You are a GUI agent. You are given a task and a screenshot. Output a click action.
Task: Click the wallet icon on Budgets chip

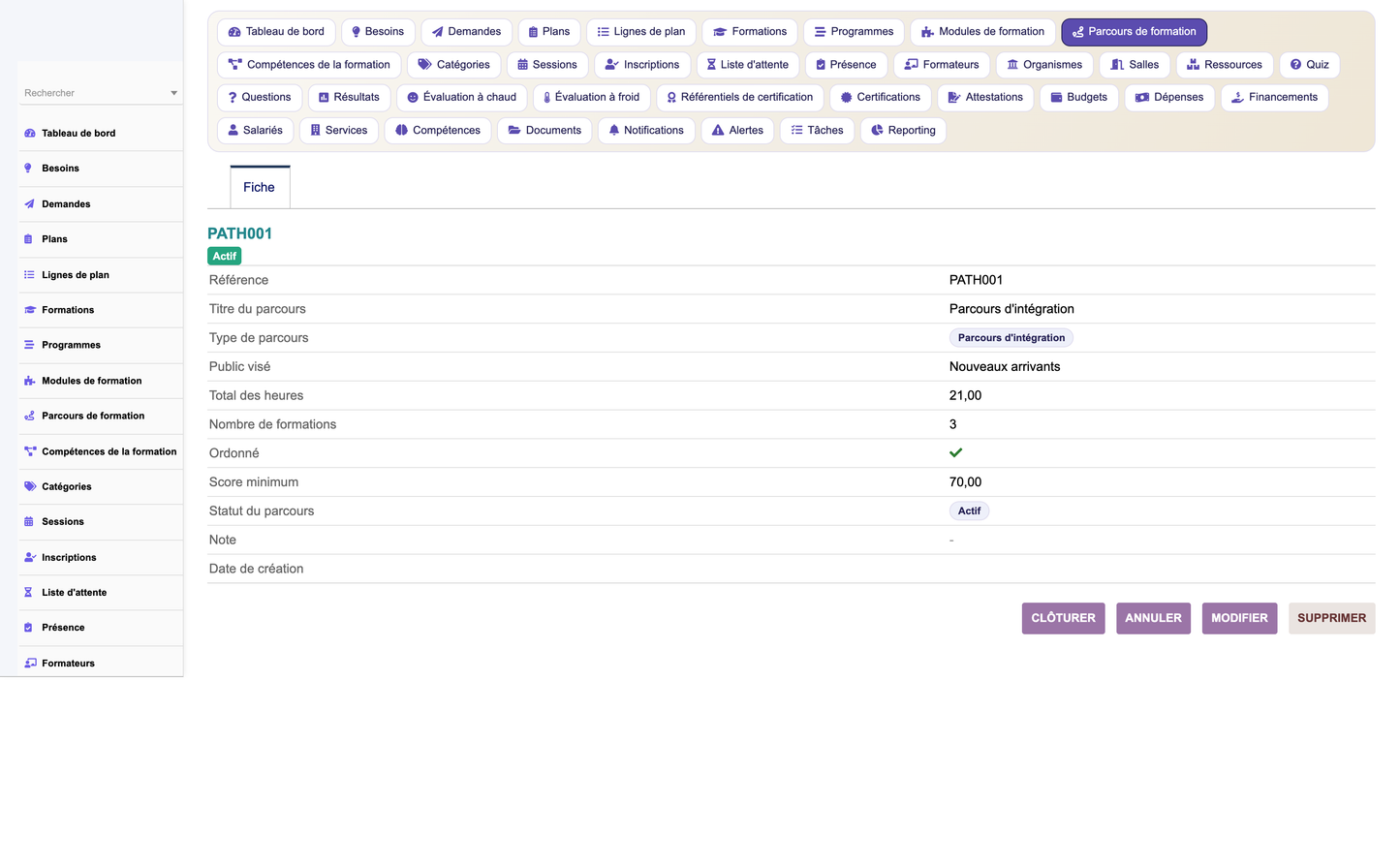tap(1057, 97)
